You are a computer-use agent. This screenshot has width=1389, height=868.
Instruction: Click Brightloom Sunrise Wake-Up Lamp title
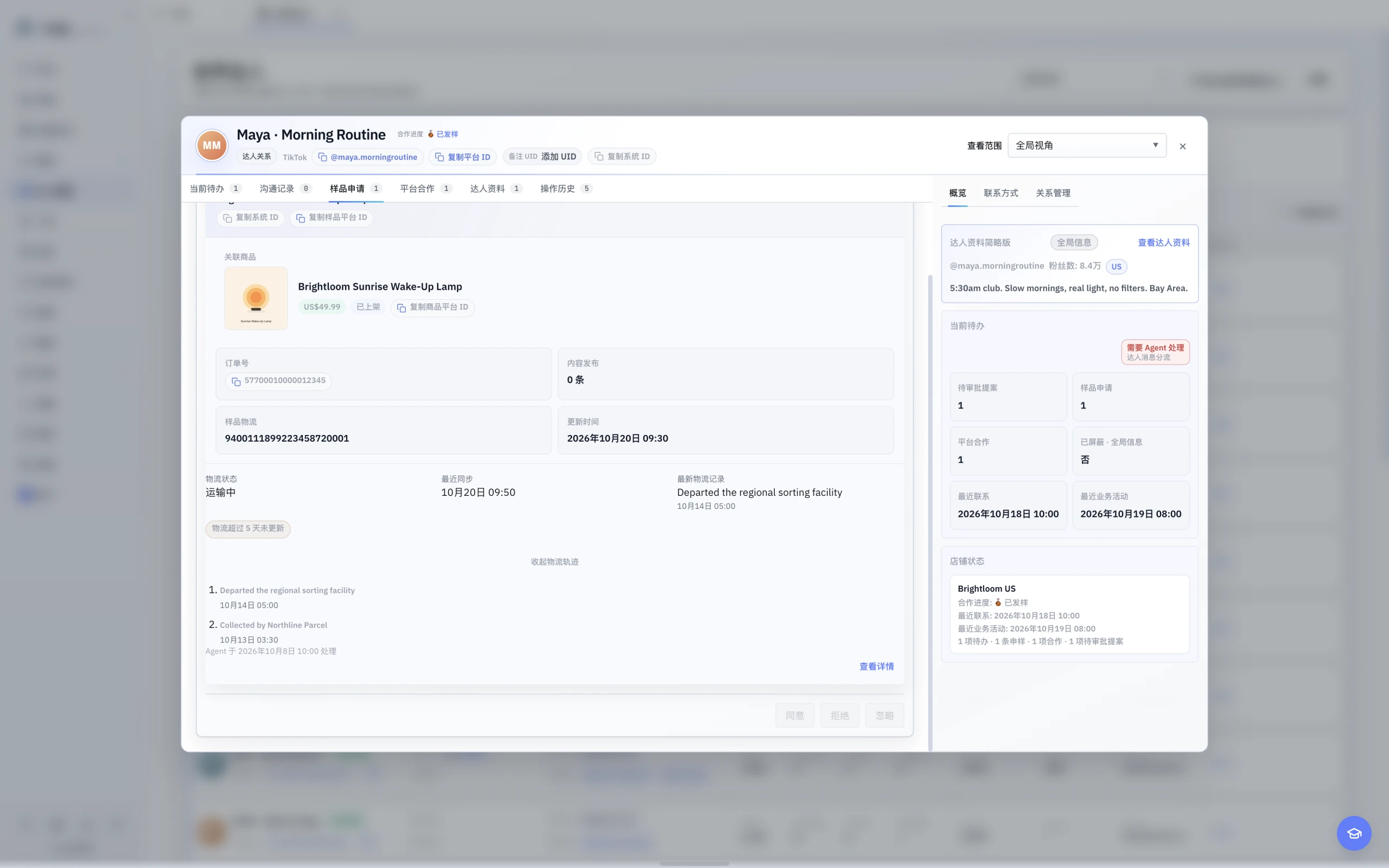coord(380,286)
